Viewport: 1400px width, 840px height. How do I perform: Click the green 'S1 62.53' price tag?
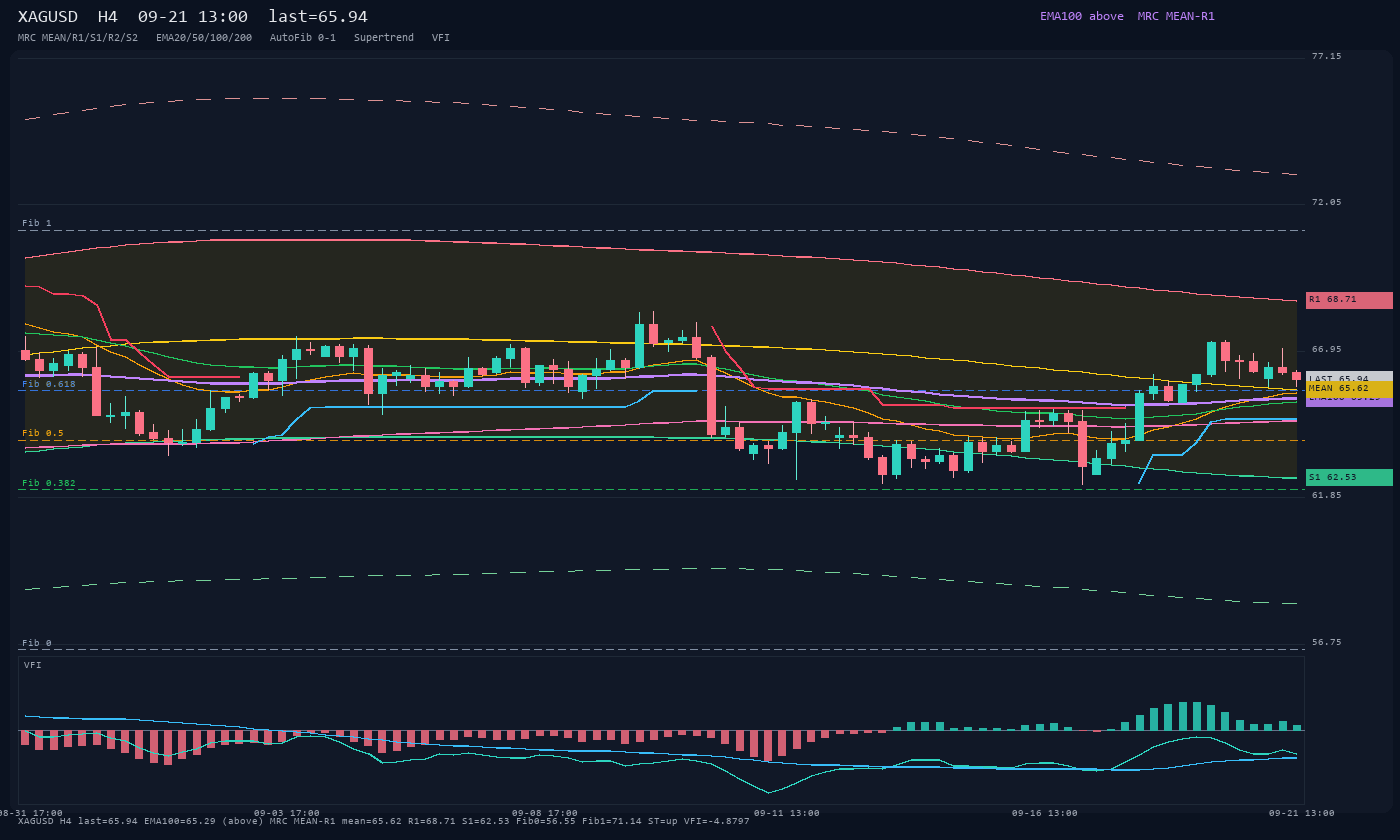coord(1349,477)
